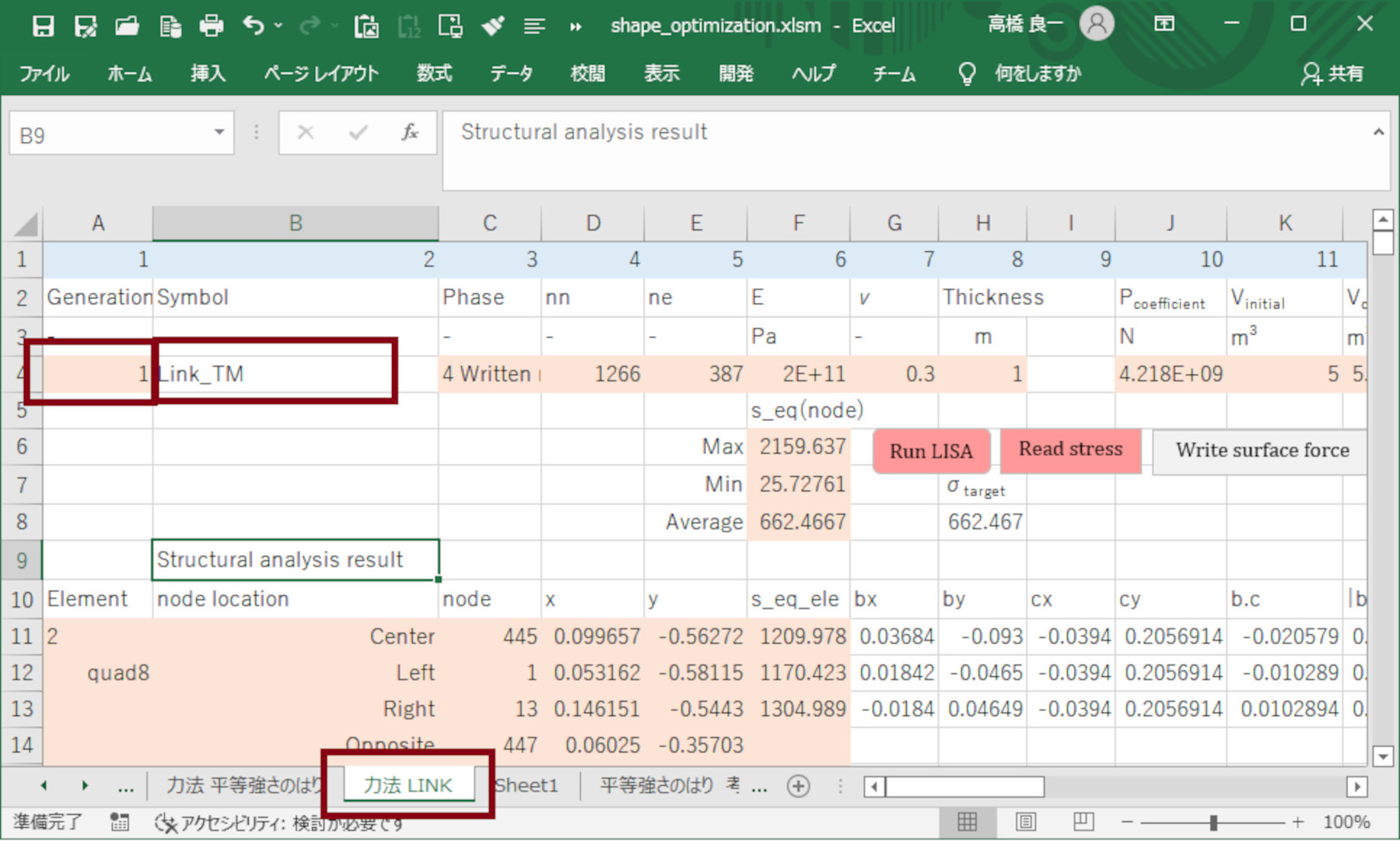The image size is (1400, 863).
Task: Click the Enter checkmark in formula bar
Action: 358,133
